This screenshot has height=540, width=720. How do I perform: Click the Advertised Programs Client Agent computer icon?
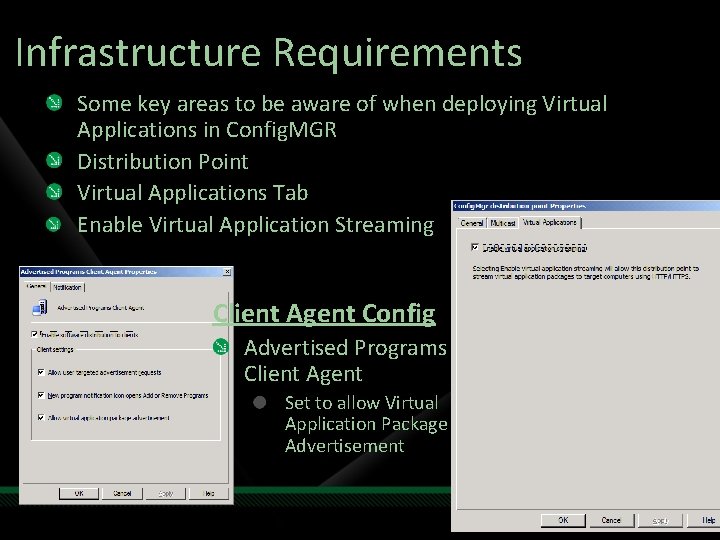[40, 308]
